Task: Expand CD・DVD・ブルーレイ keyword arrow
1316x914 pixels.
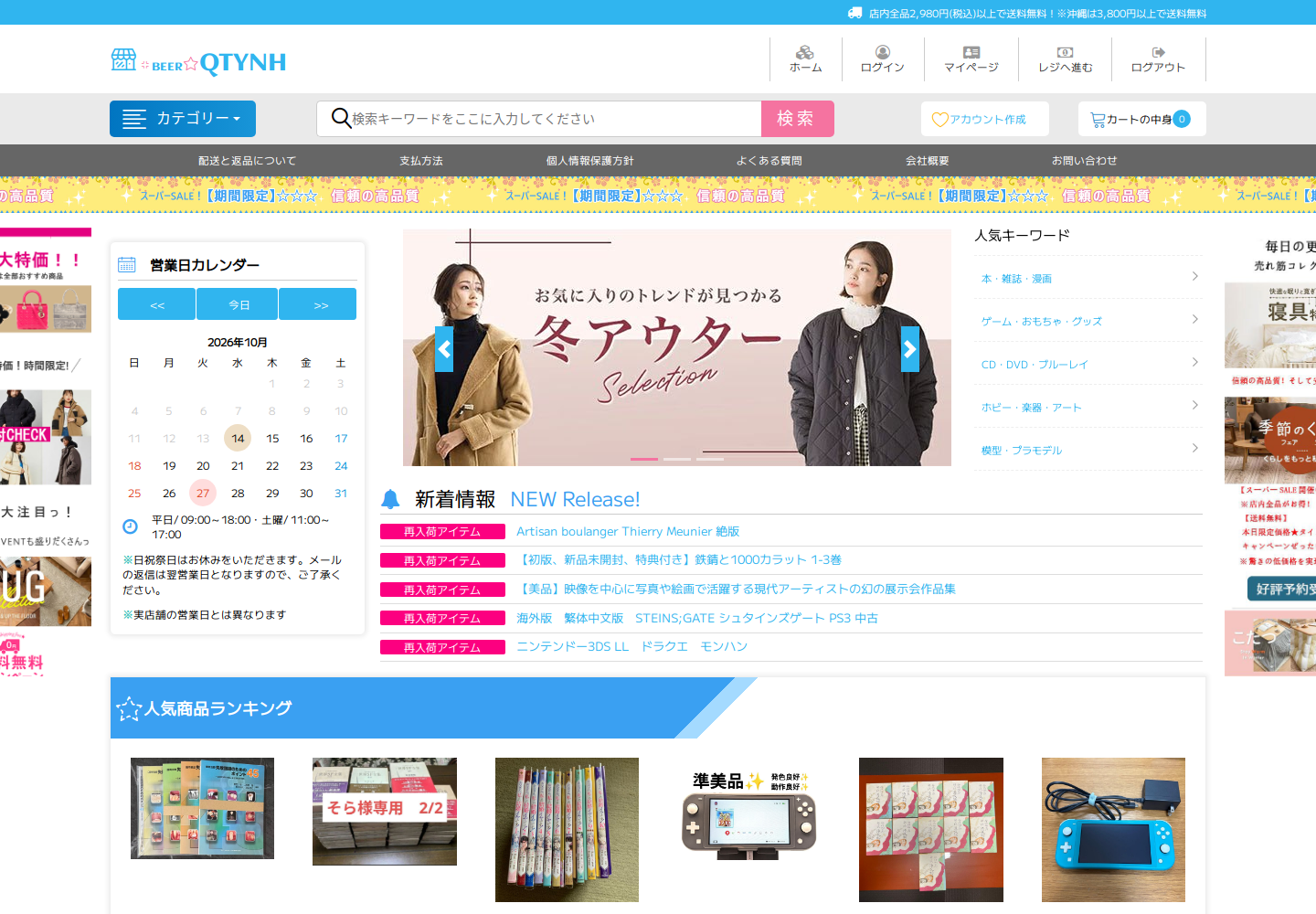Action: [1195, 362]
